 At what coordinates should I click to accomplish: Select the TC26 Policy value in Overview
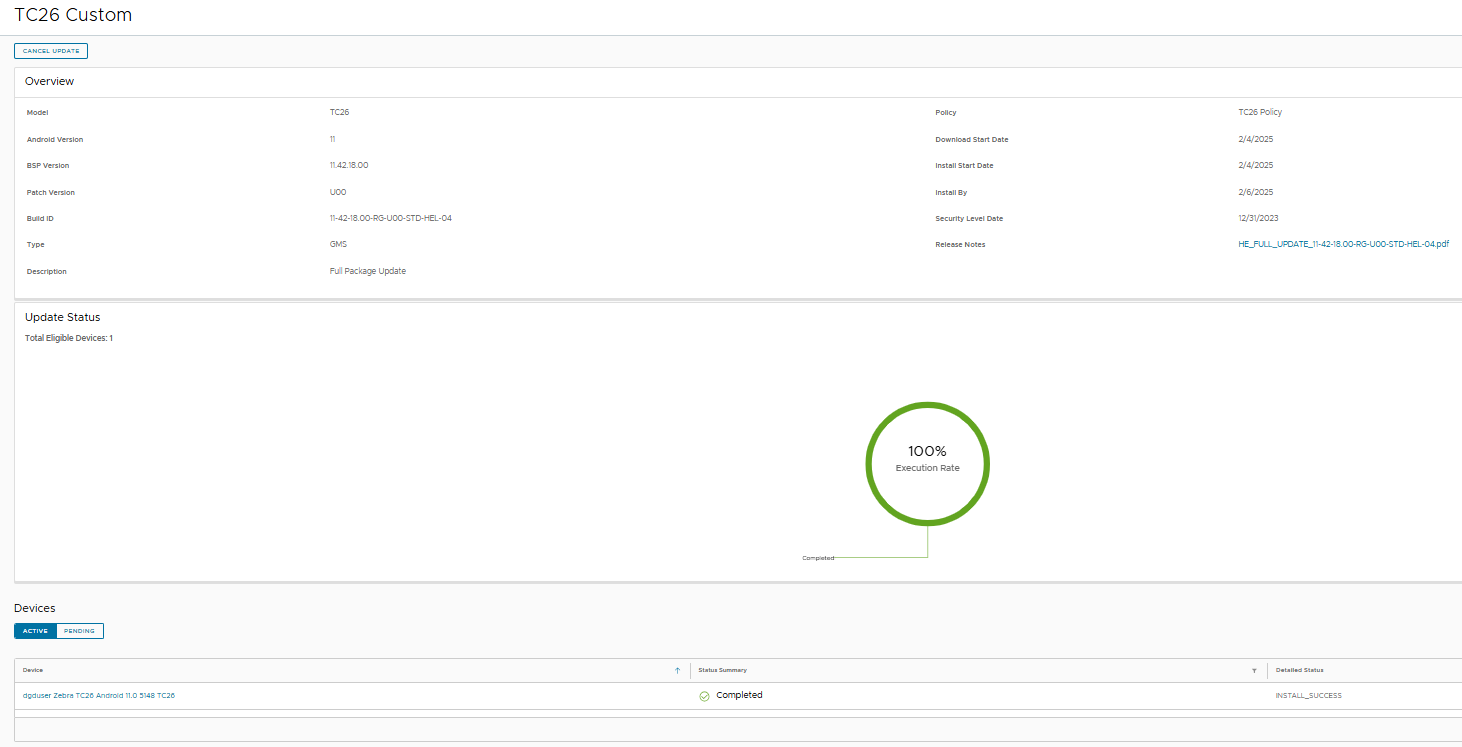pos(1260,111)
